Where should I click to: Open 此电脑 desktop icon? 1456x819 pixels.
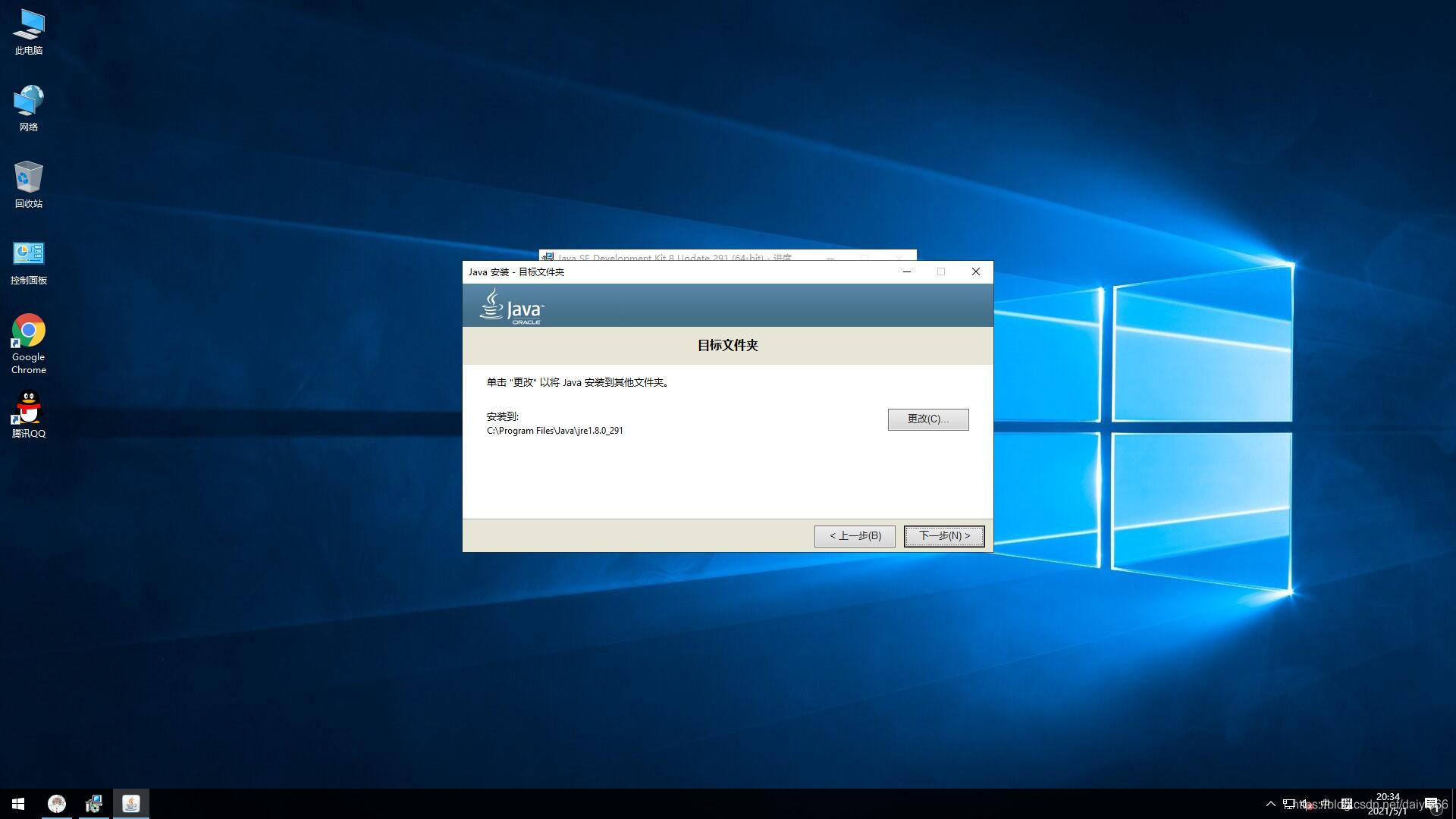tap(29, 32)
